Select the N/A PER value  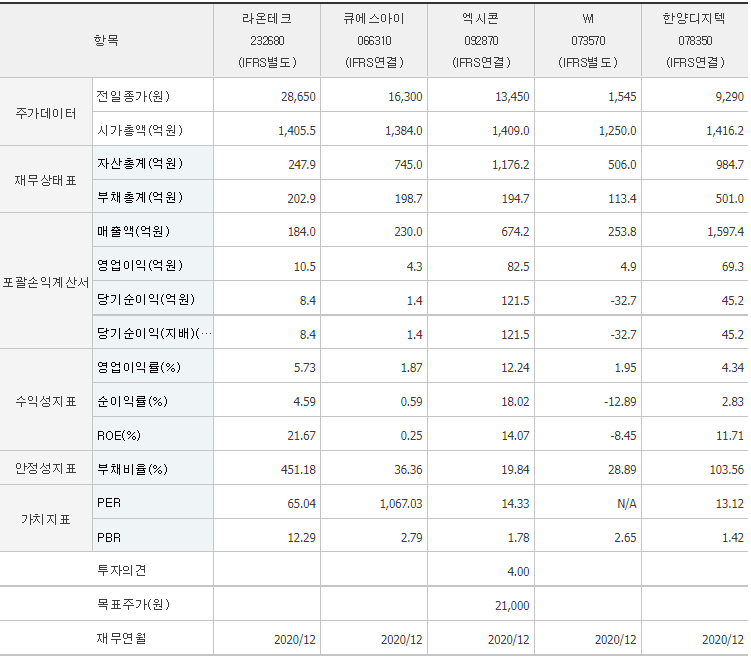(x=626, y=504)
